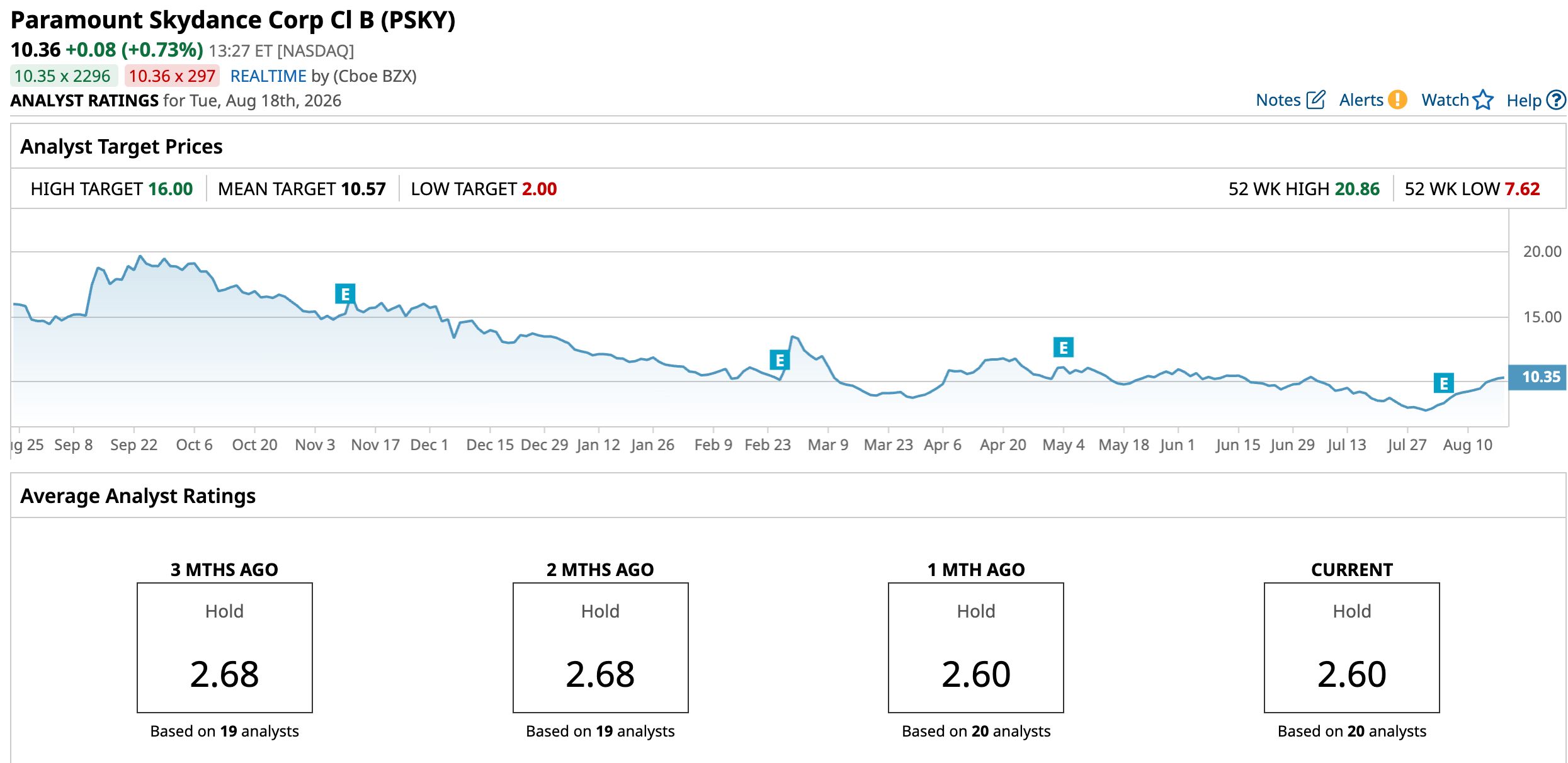Open Notes via the pencil icon

tap(1315, 100)
